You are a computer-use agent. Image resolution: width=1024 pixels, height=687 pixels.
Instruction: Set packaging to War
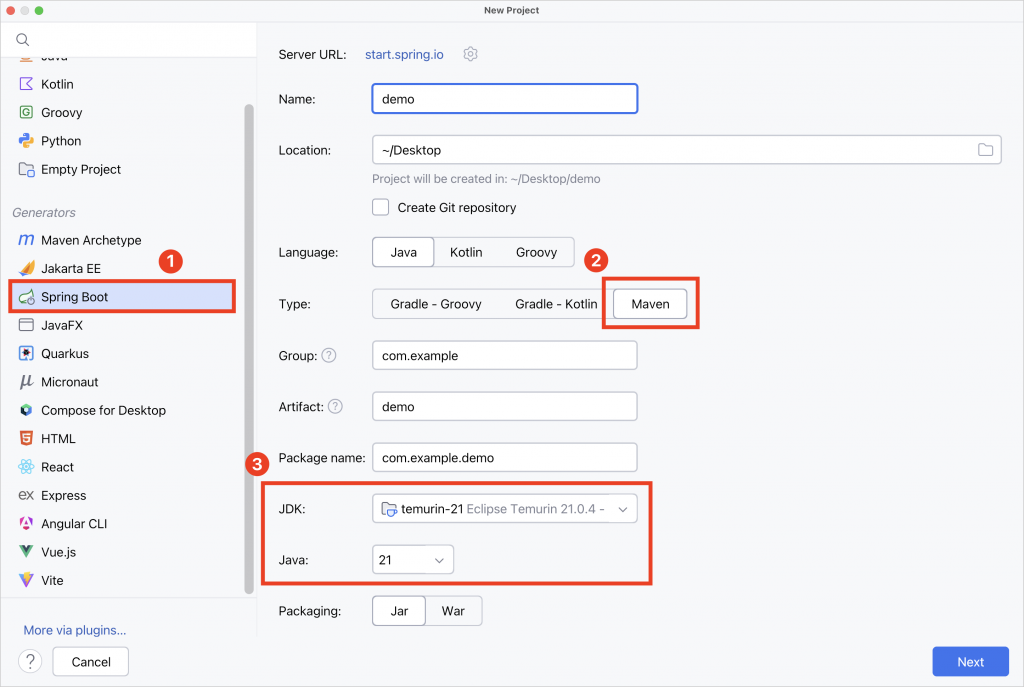(453, 611)
